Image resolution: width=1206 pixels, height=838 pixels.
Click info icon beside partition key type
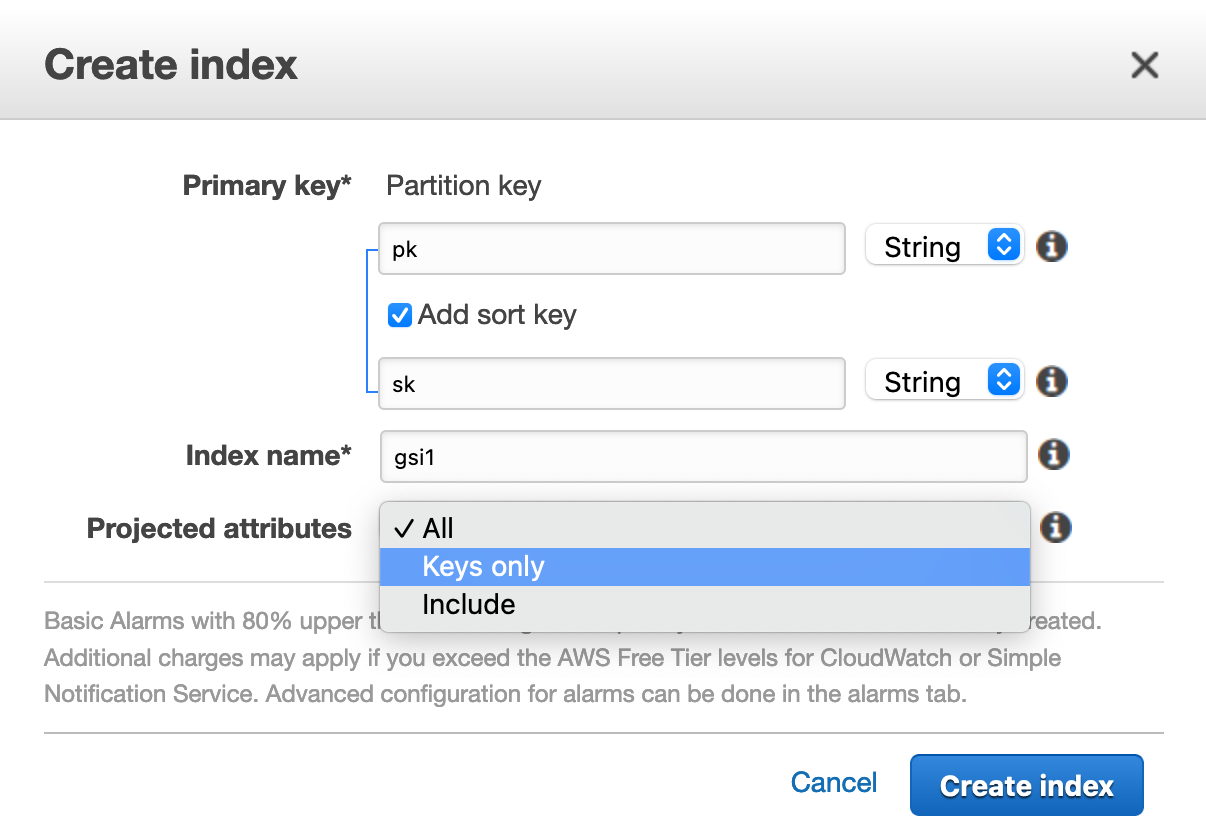1051,246
